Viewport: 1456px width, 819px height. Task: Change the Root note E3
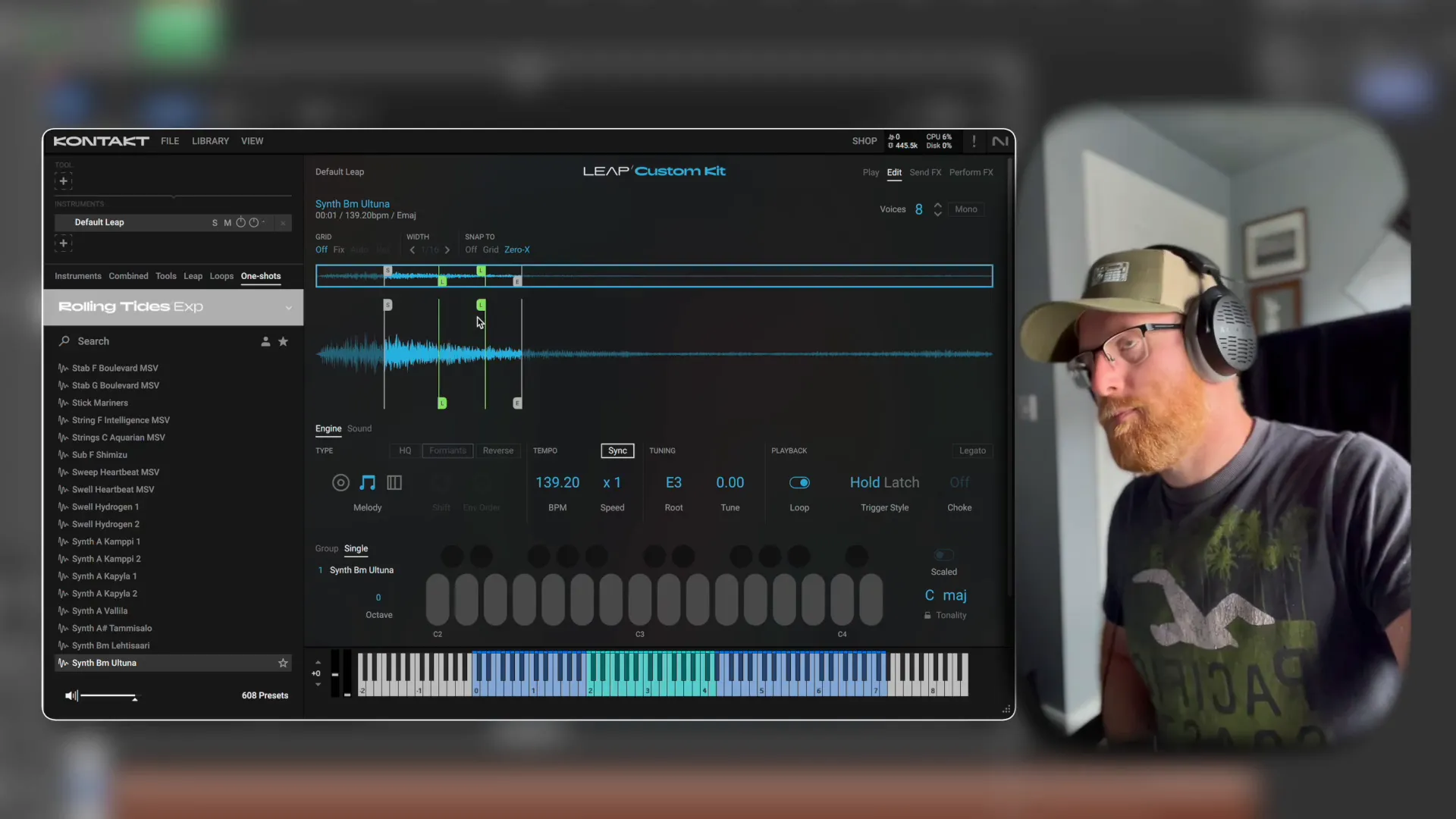tap(673, 482)
